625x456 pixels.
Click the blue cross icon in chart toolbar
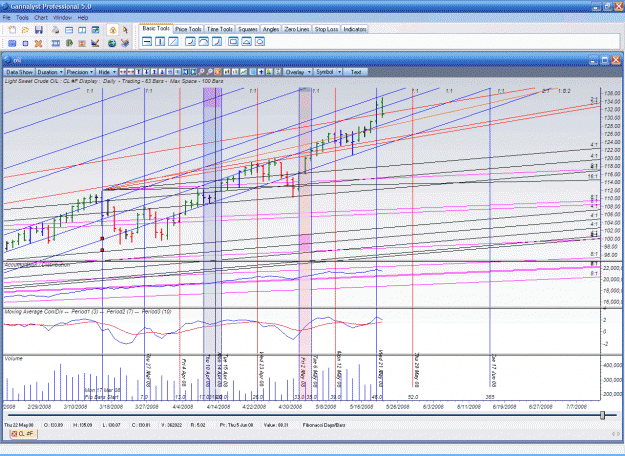(261, 72)
